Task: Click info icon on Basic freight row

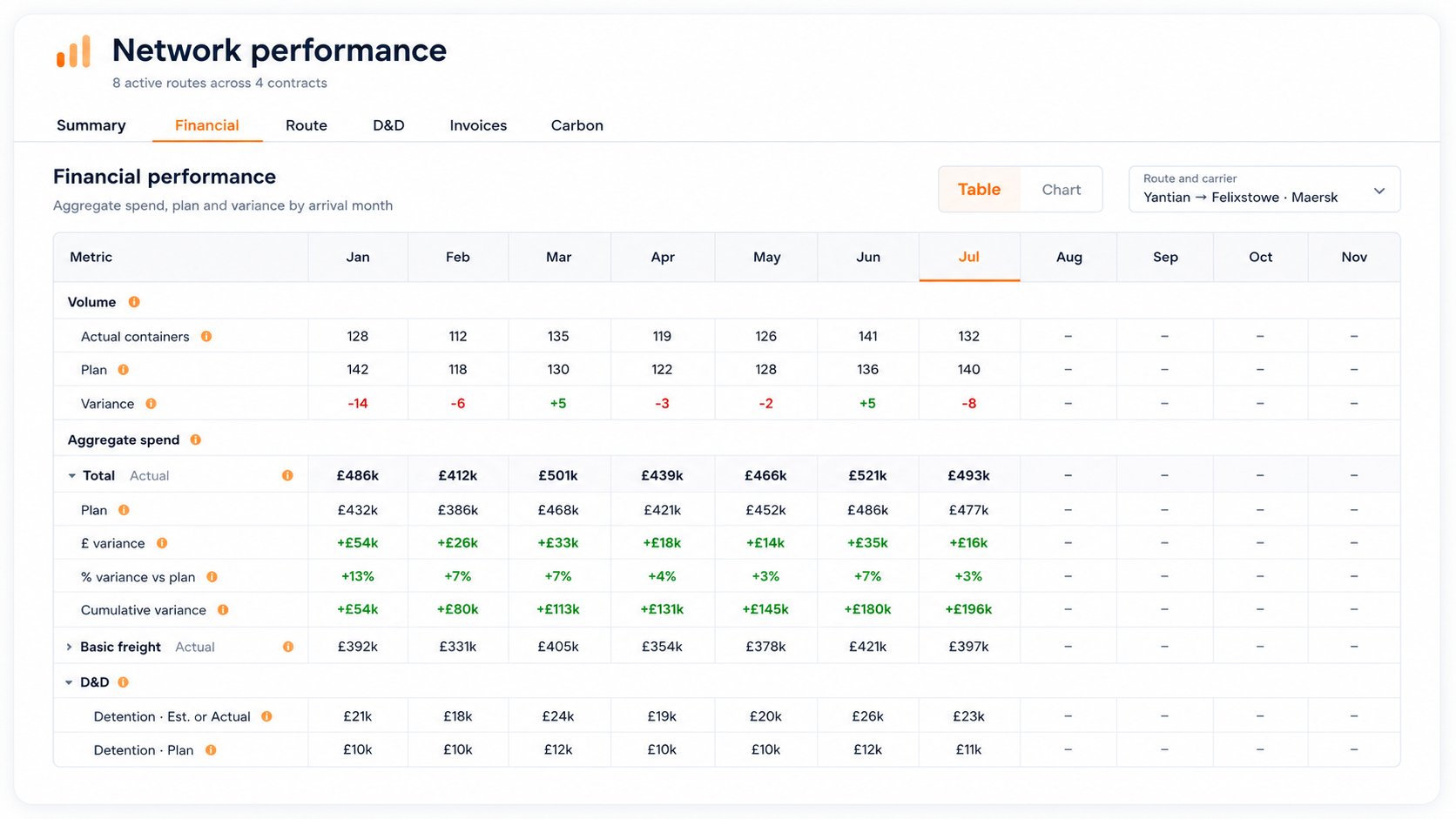Action: tap(288, 647)
